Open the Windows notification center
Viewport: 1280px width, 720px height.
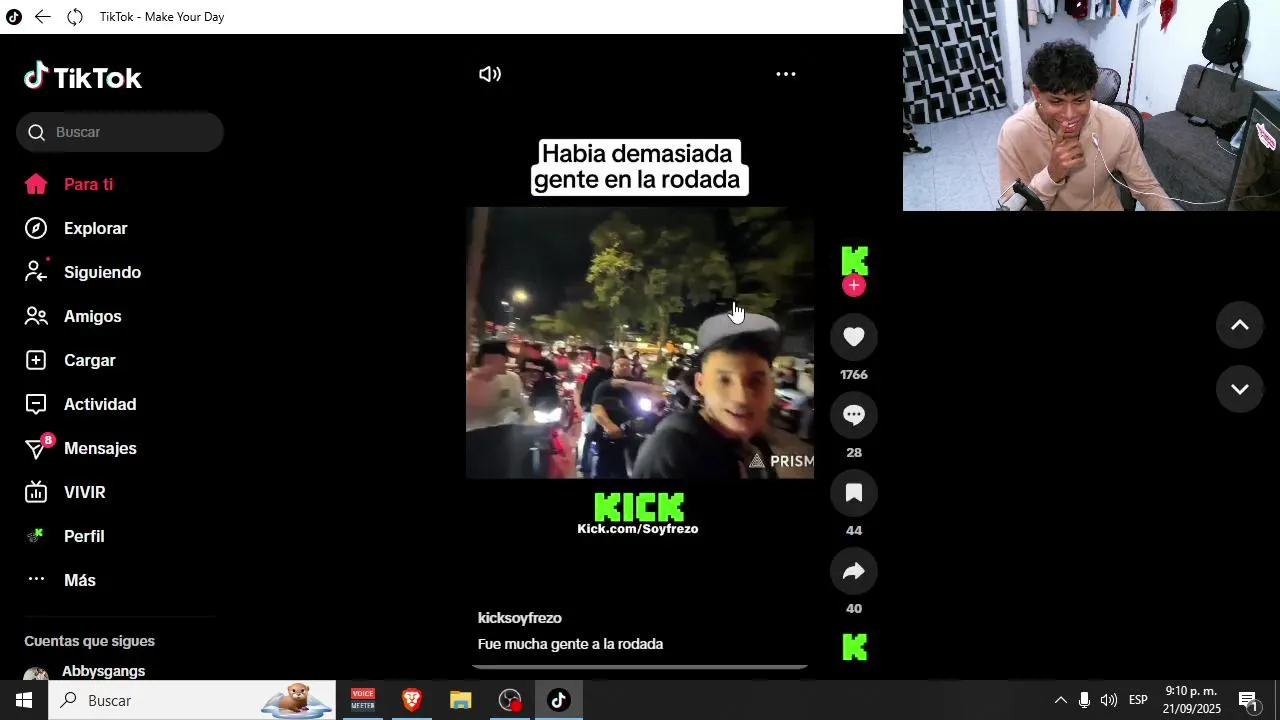pyautogui.click(x=1248, y=700)
